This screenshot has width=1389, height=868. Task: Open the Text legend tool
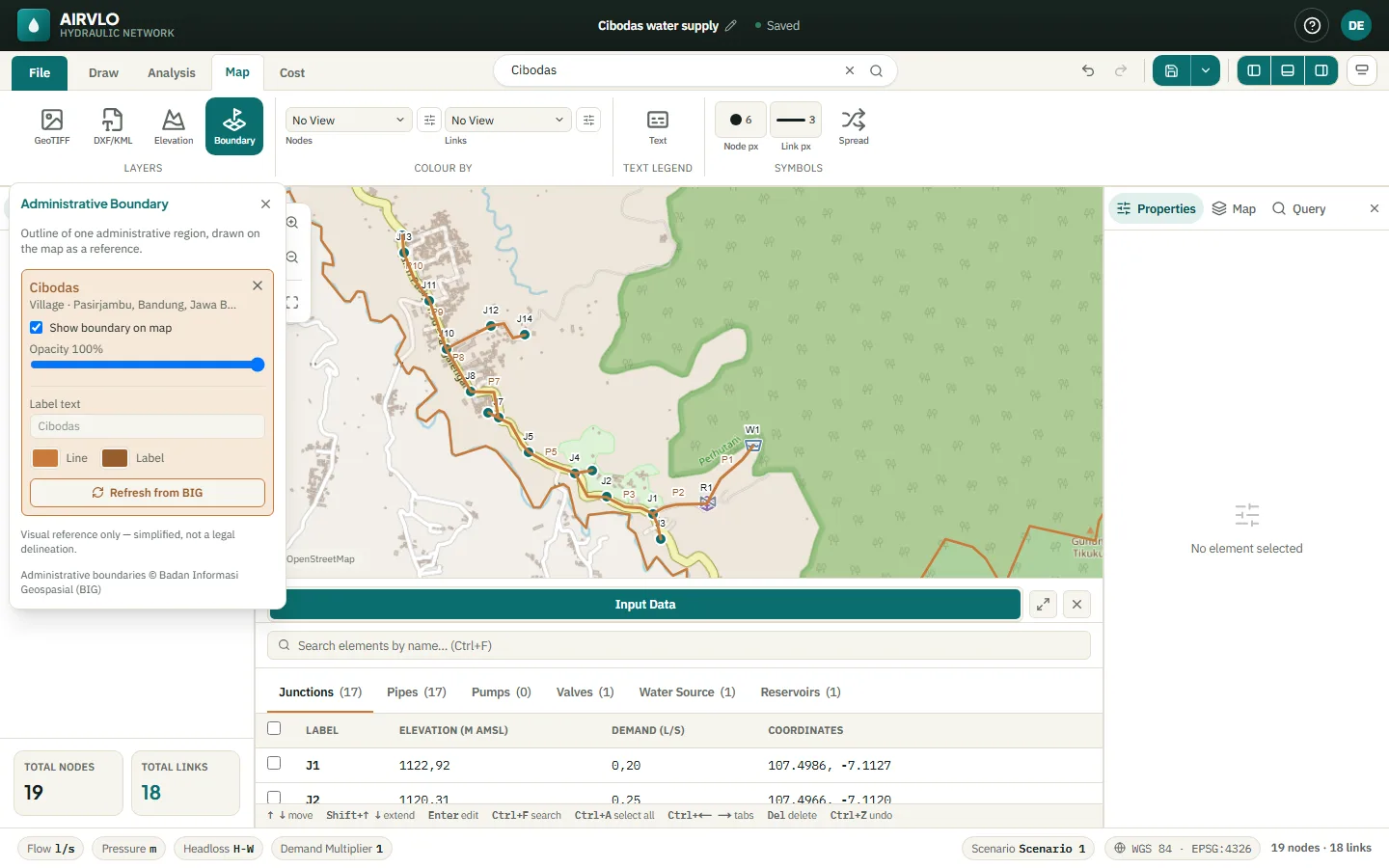(658, 126)
